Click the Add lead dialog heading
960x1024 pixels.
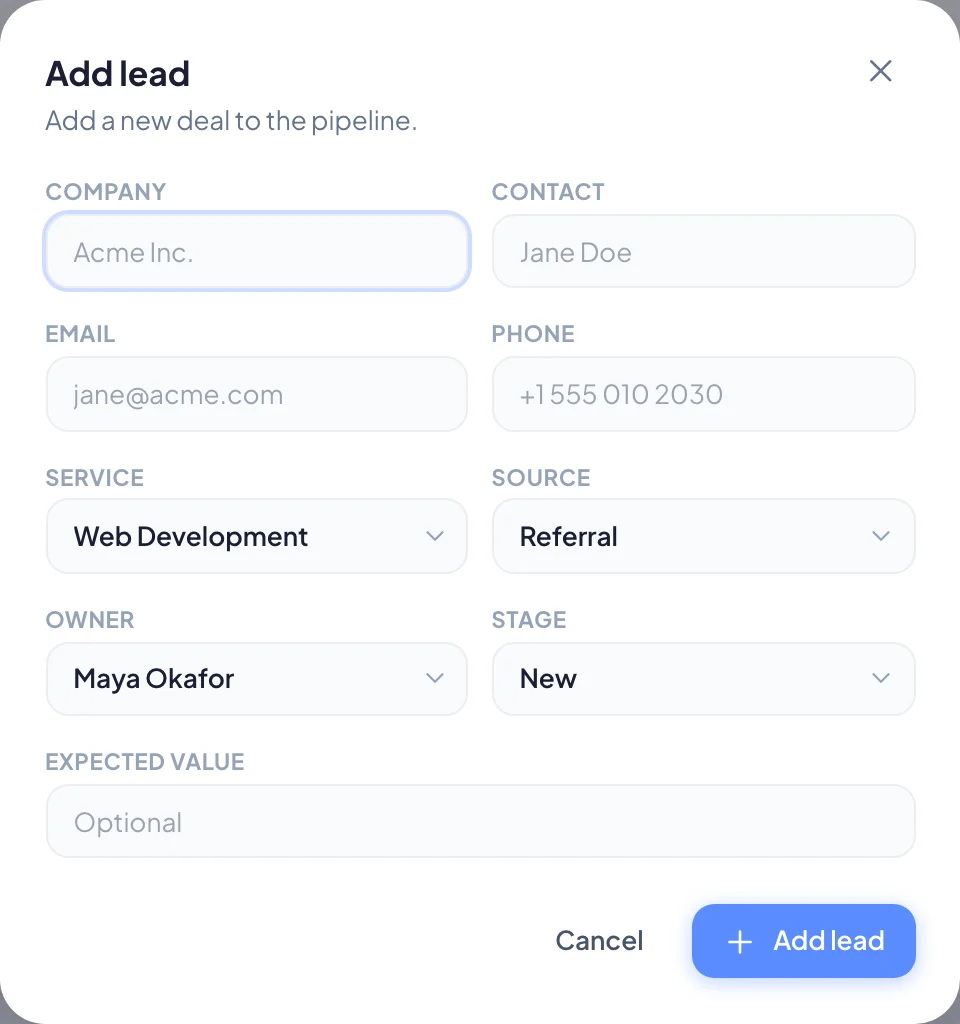tap(118, 74)
